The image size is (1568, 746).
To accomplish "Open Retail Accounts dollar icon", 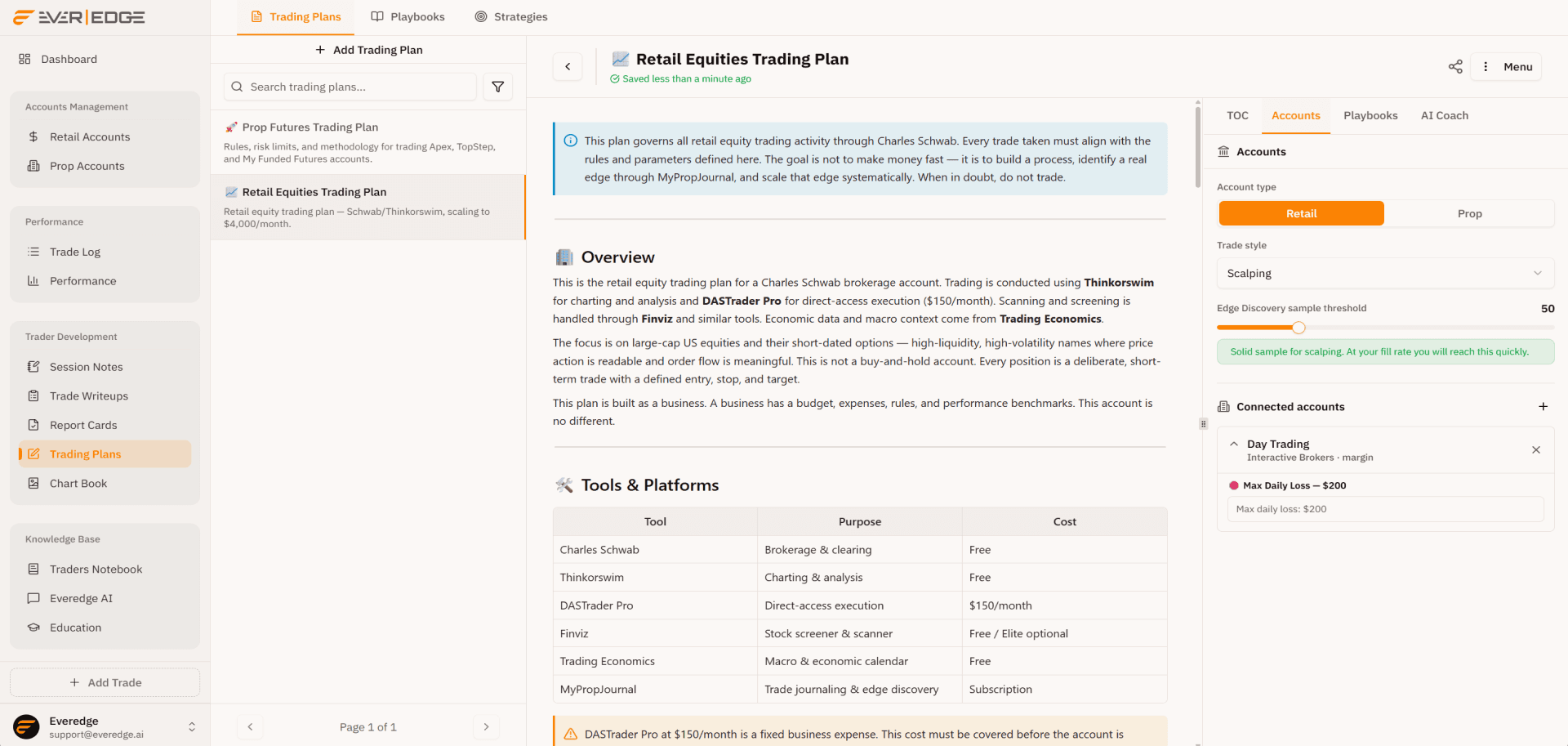I will [33, 136].
